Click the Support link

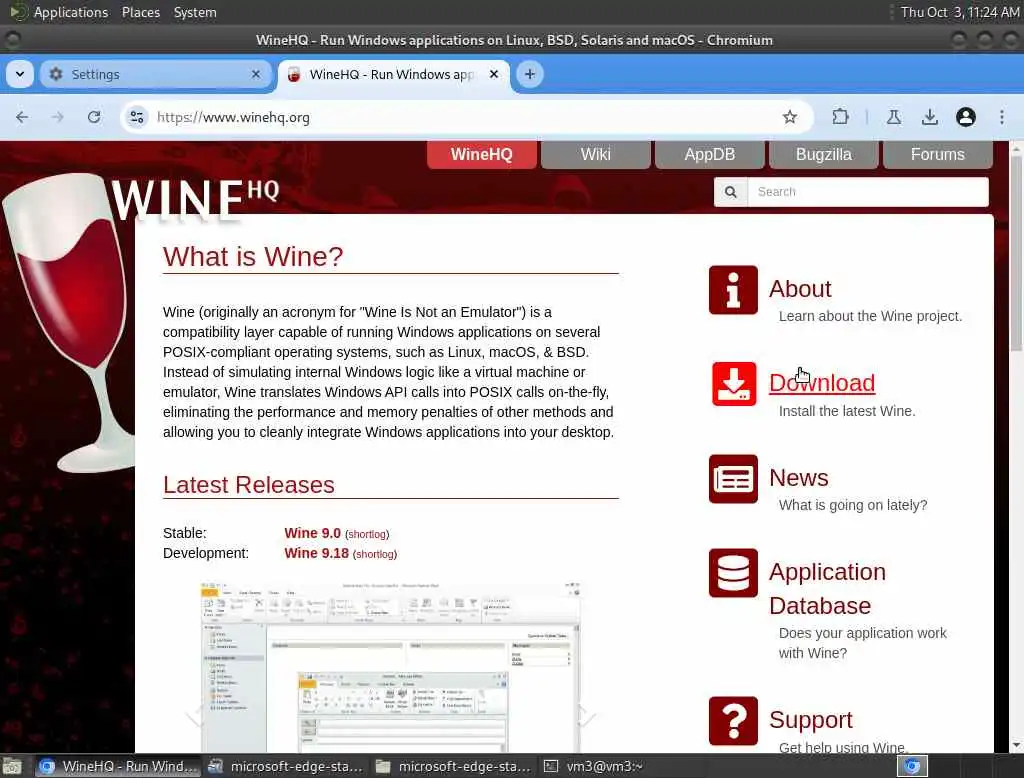tap(810, 720)
